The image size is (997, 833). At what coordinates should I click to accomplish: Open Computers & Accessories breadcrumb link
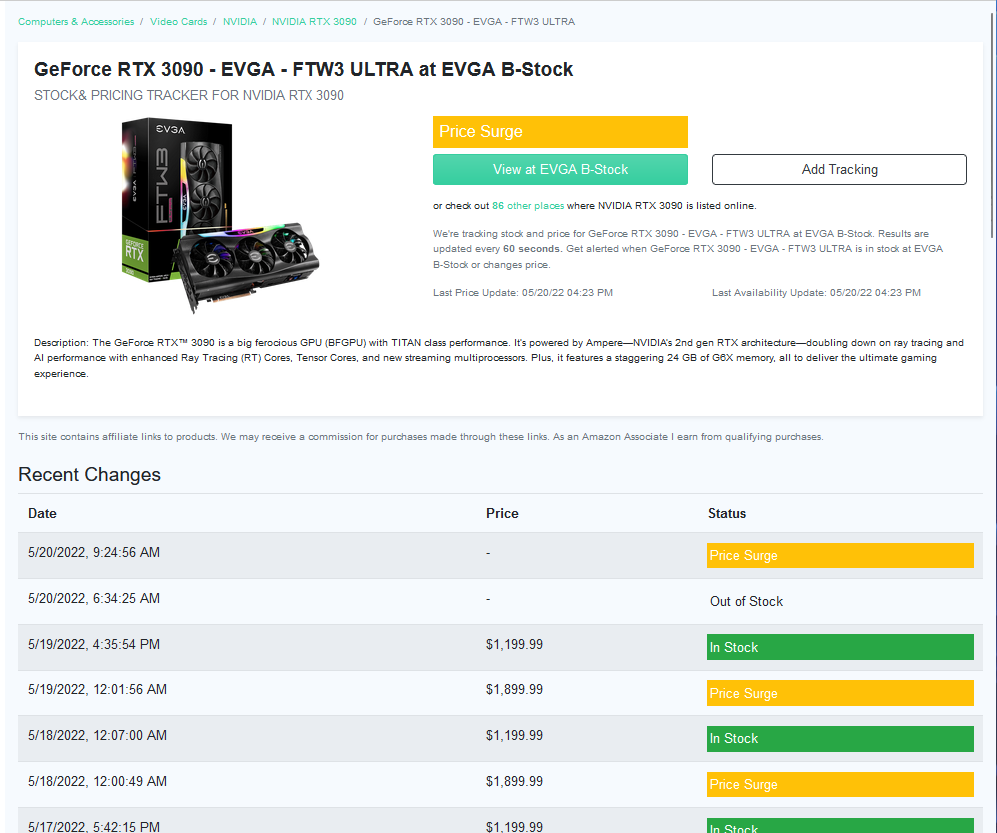tap(76, 22)
